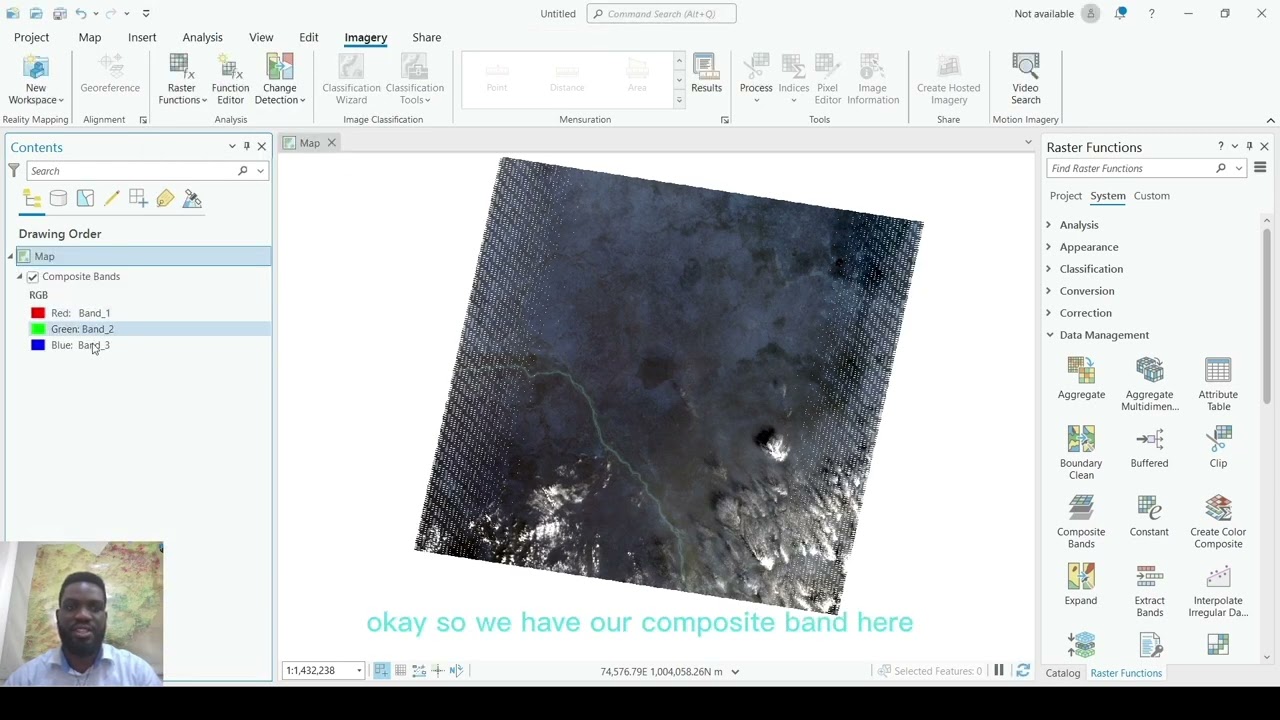Screen dimensions: 1280x720
Task: Expand the Conversion function category
Action: [1049, 291]
